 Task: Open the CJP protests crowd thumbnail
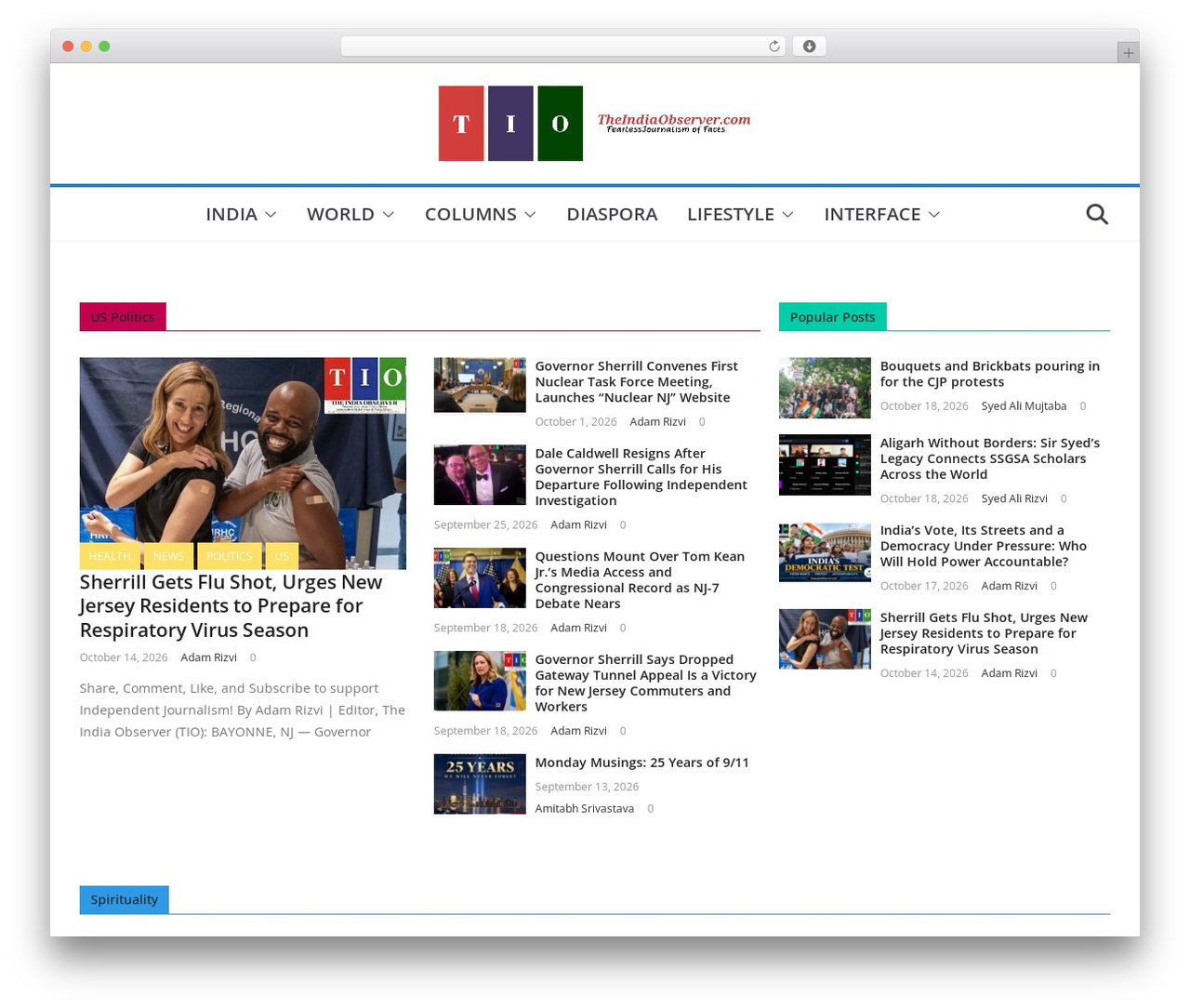(825, 388)
